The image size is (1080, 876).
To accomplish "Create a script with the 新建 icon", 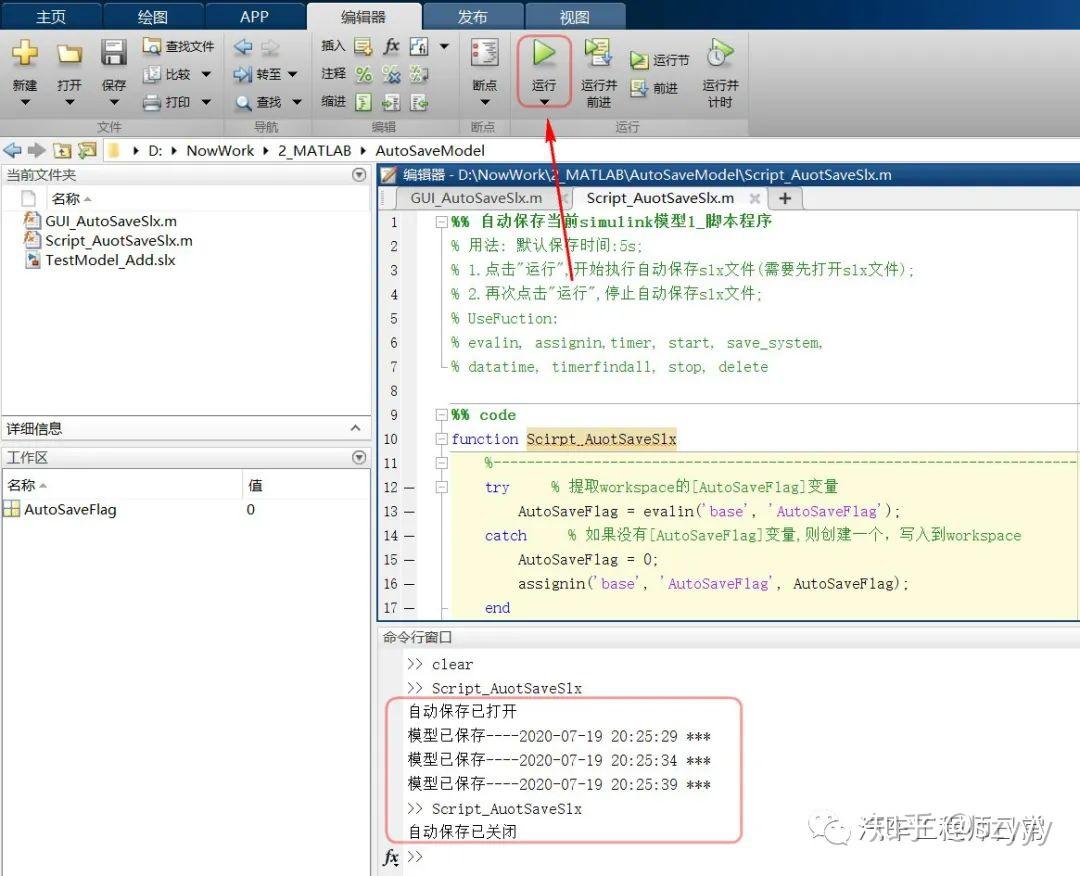I will pyautogui.click(x=23, y=55).
